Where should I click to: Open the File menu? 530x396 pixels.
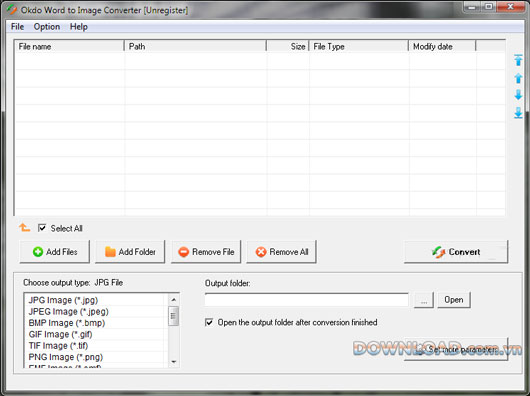point(17,27)
